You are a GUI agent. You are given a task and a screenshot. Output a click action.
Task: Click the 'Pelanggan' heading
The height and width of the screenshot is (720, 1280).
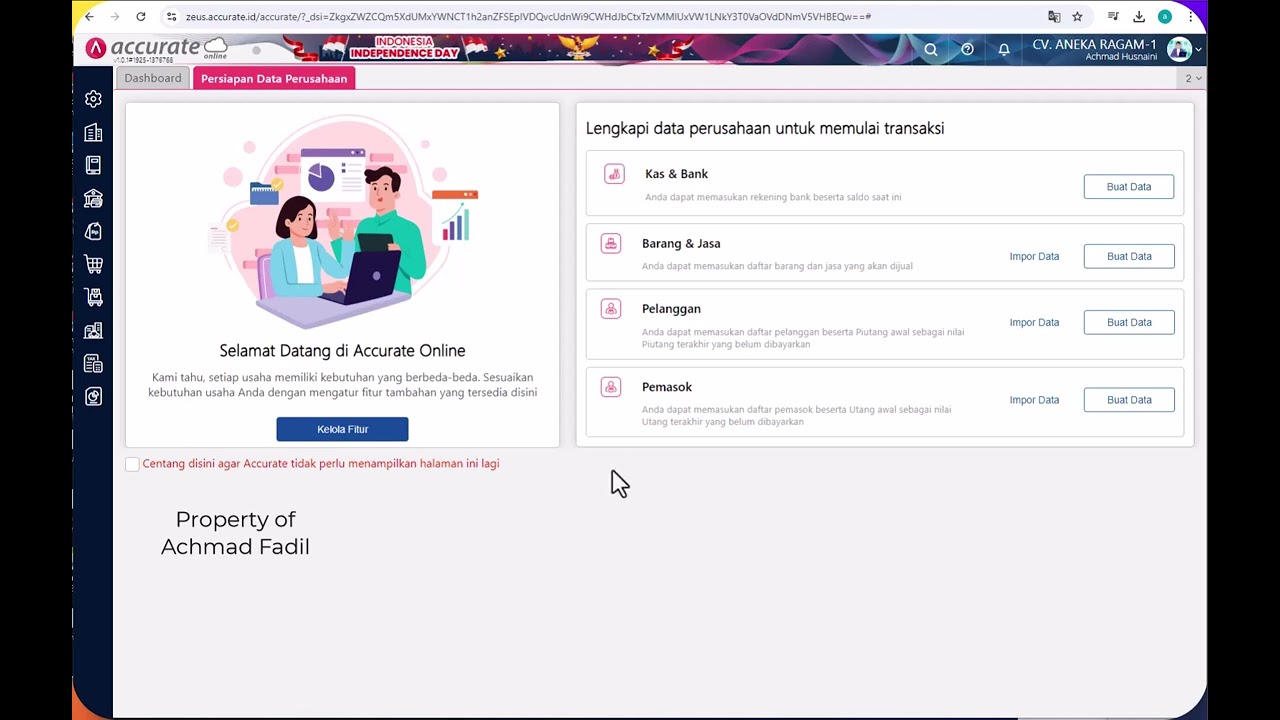pos(671,309)
